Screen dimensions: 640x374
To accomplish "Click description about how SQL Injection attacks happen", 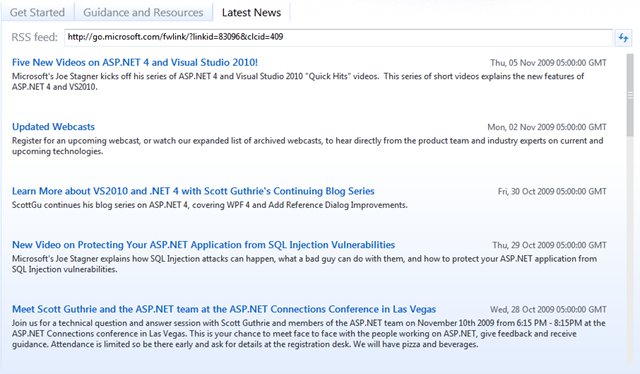I will point(304,264).
